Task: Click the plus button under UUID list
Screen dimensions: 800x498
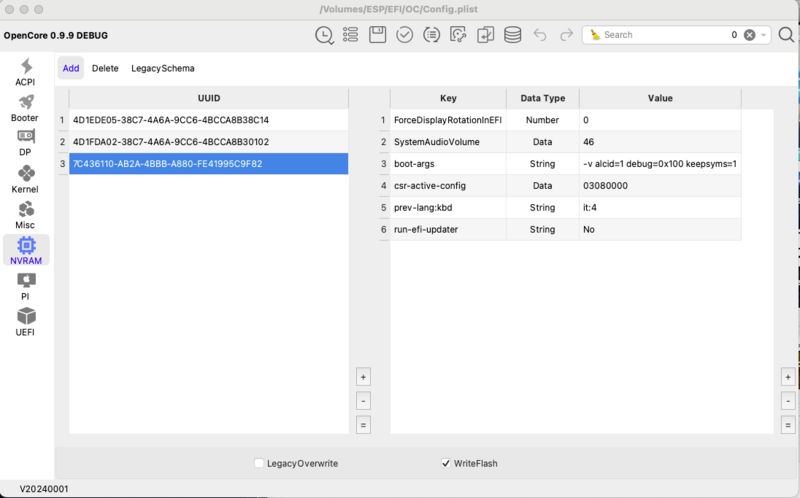Action: (363, 377)
